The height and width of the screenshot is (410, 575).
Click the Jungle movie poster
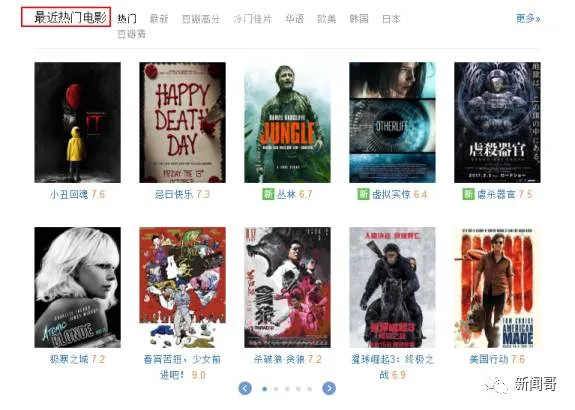pyautogui.click(x=288, y=122)
